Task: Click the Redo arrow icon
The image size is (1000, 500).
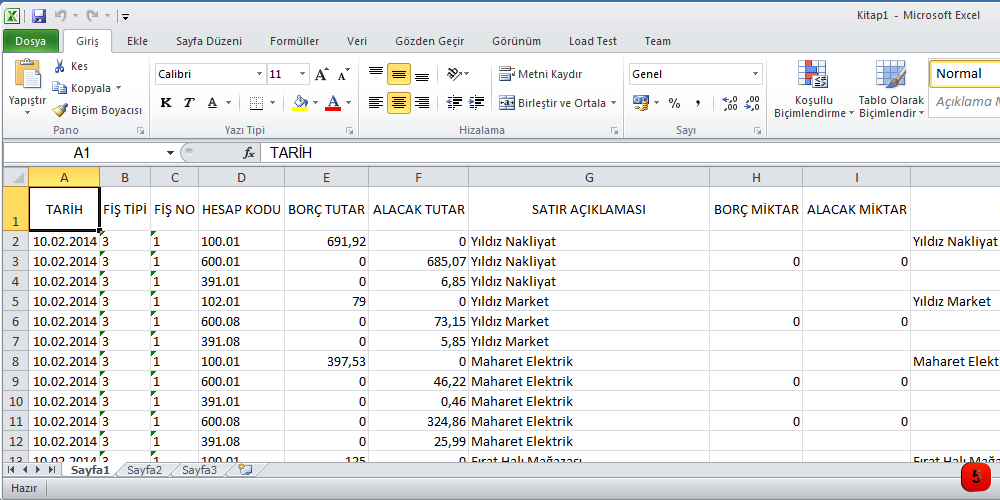Action: pyautogui.click(x=93, y=15)
